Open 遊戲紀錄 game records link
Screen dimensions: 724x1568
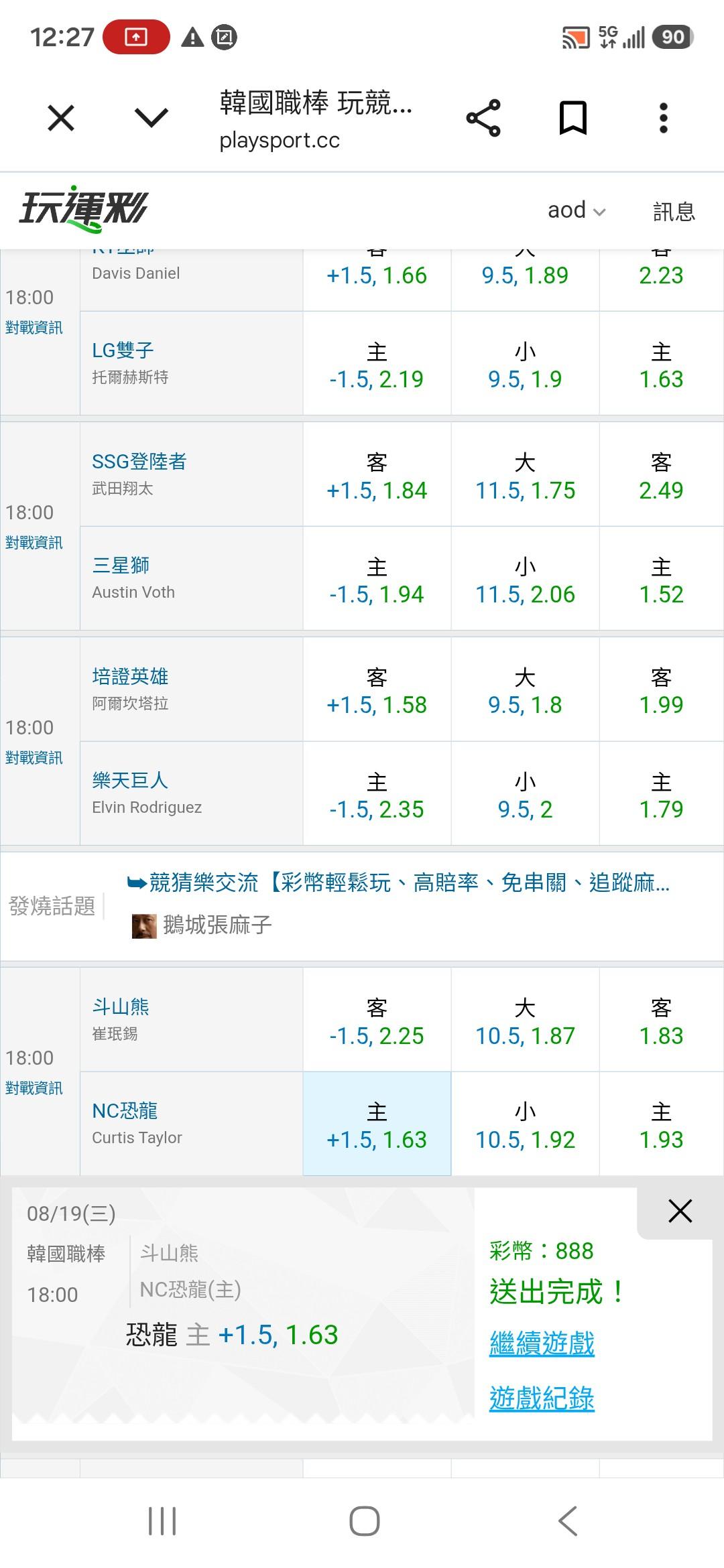pos(542,1398)
